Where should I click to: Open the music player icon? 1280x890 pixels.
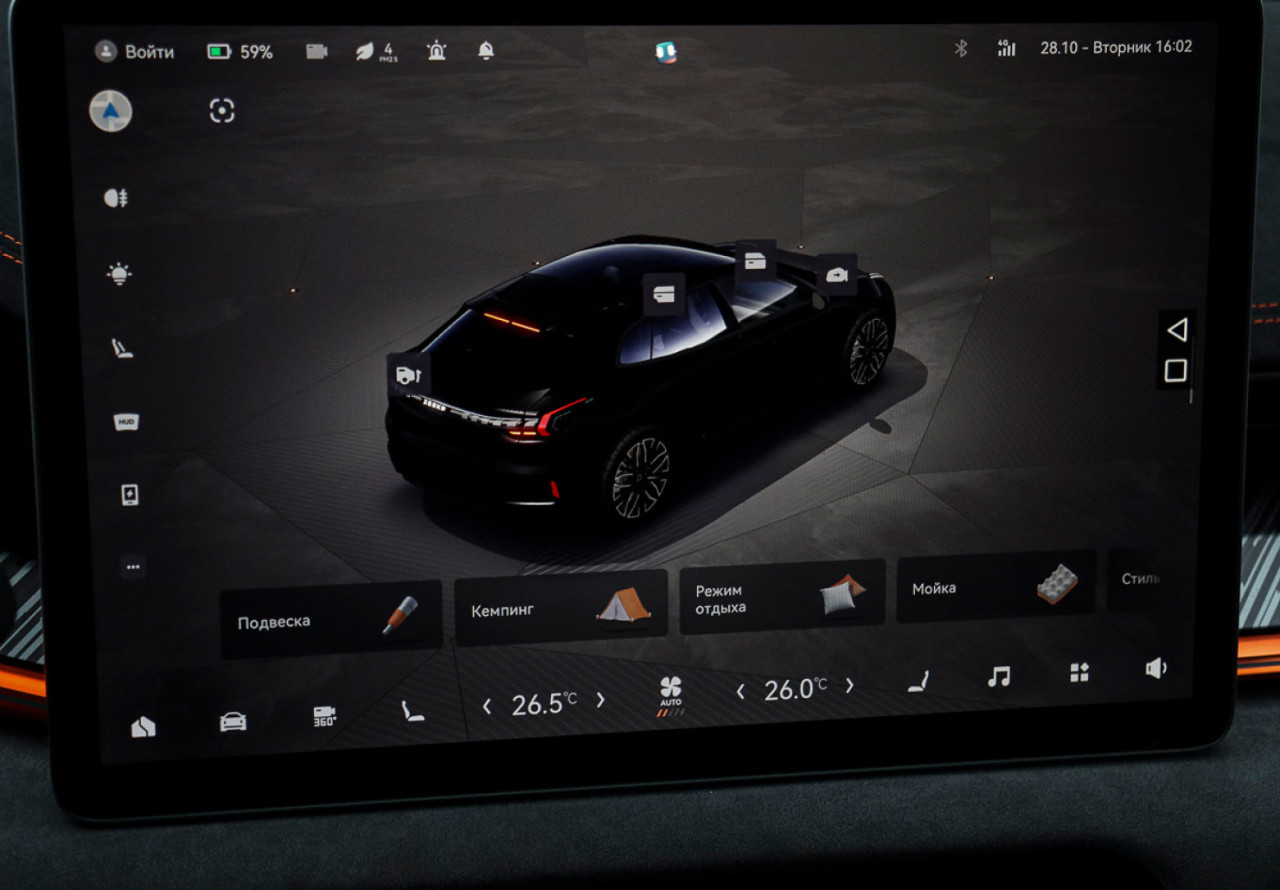click(x=998, y=677)
